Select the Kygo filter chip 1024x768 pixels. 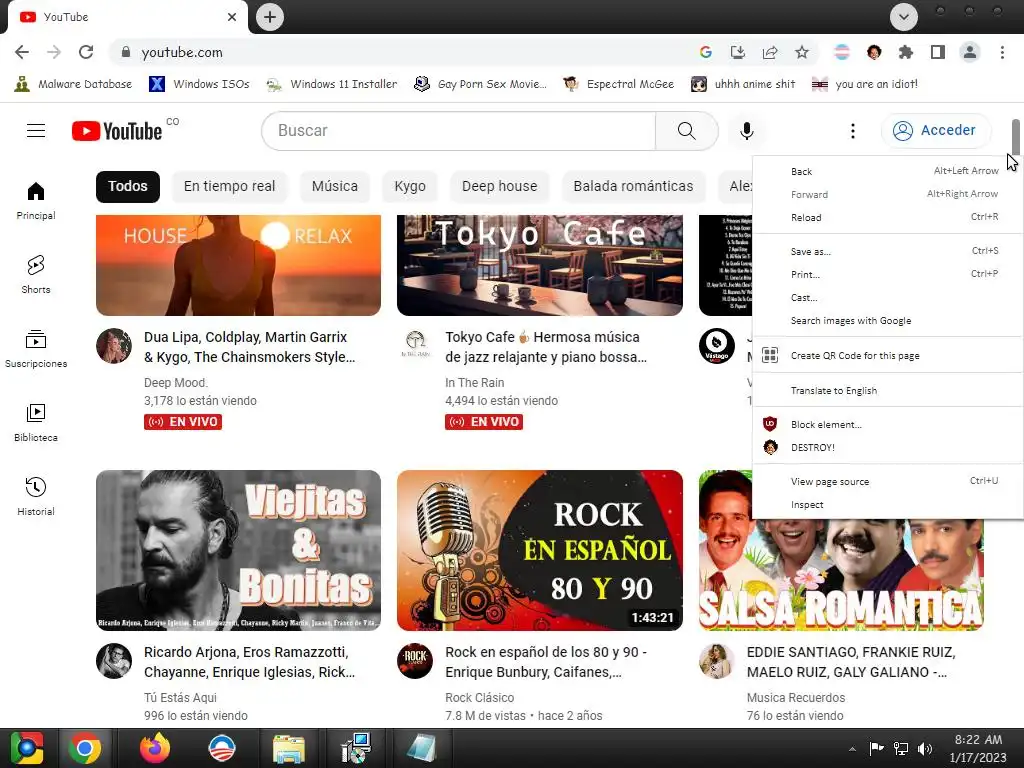tap(410, 186)
